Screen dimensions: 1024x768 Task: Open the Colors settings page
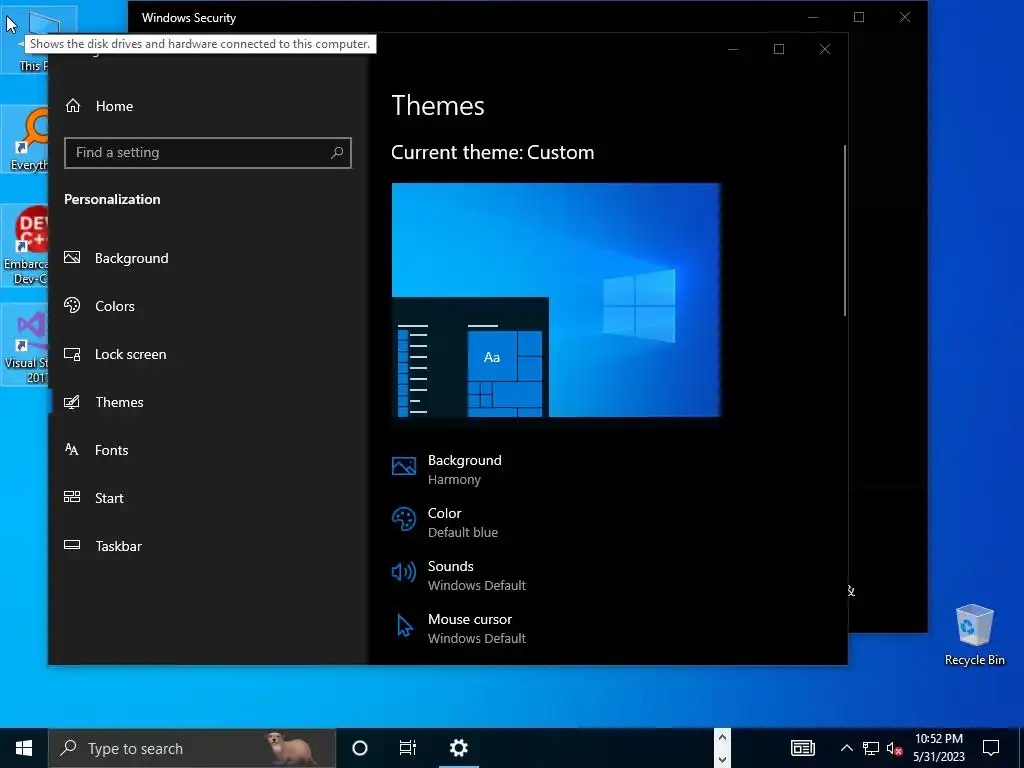pos(99,306)
